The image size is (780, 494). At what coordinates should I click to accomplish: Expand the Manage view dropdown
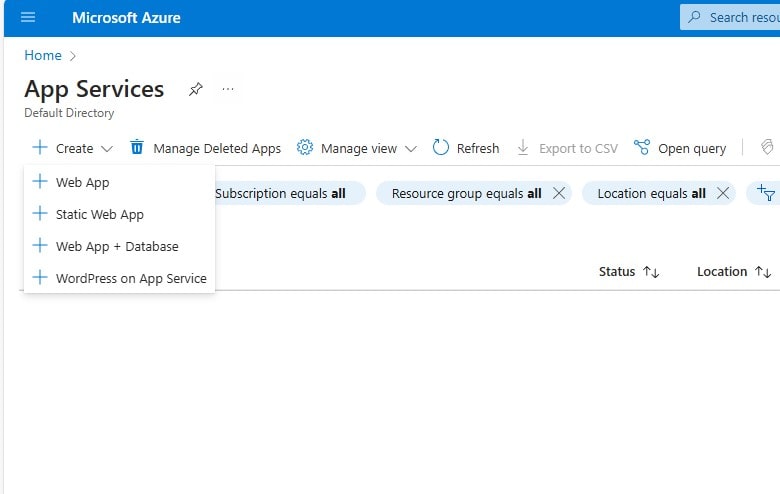pos(357,148)
